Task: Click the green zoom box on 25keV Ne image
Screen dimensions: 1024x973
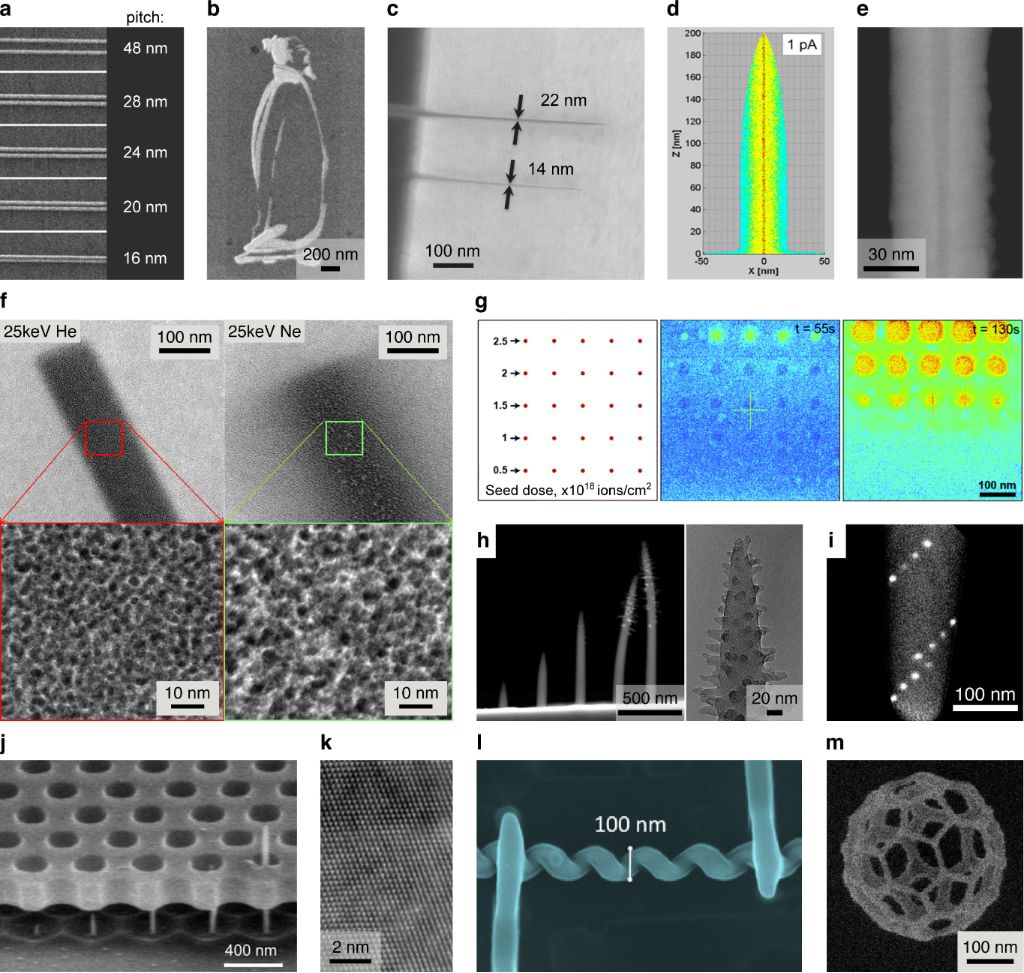Action: [x=344, y=438]
